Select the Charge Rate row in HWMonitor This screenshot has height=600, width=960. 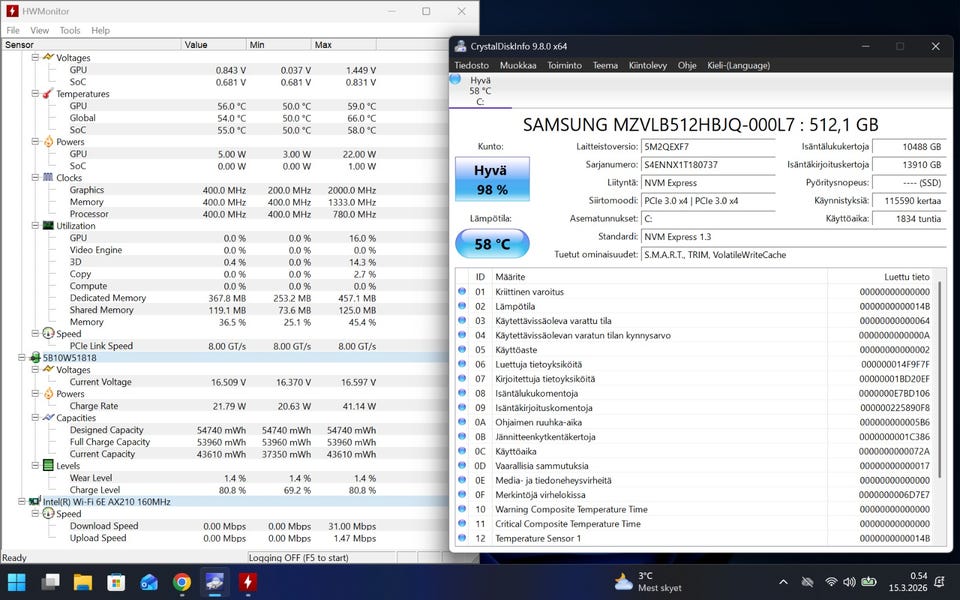(x=225, y=406)
